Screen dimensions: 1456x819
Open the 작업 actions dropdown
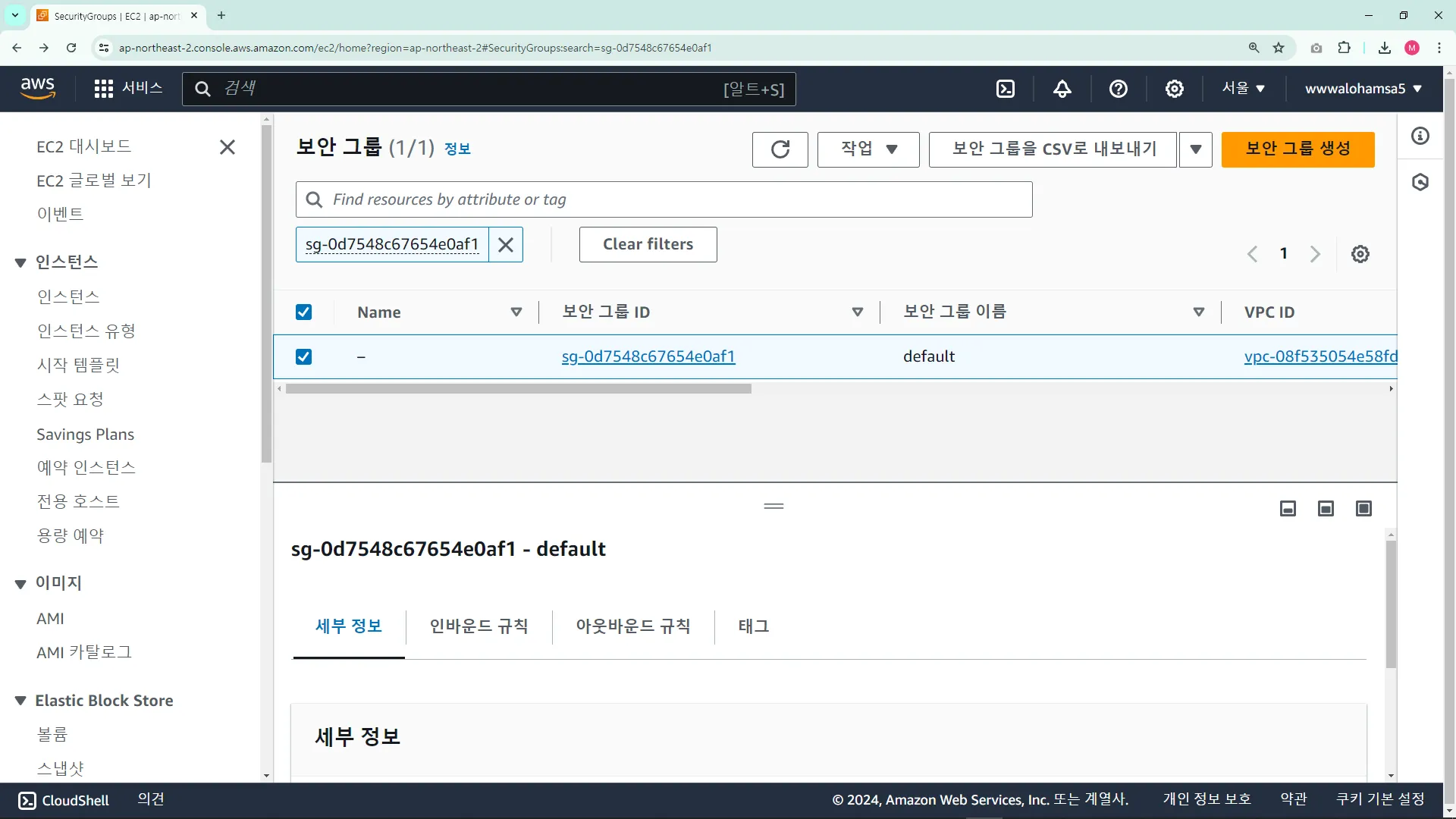pyautogui.click(x=868, y=149)
